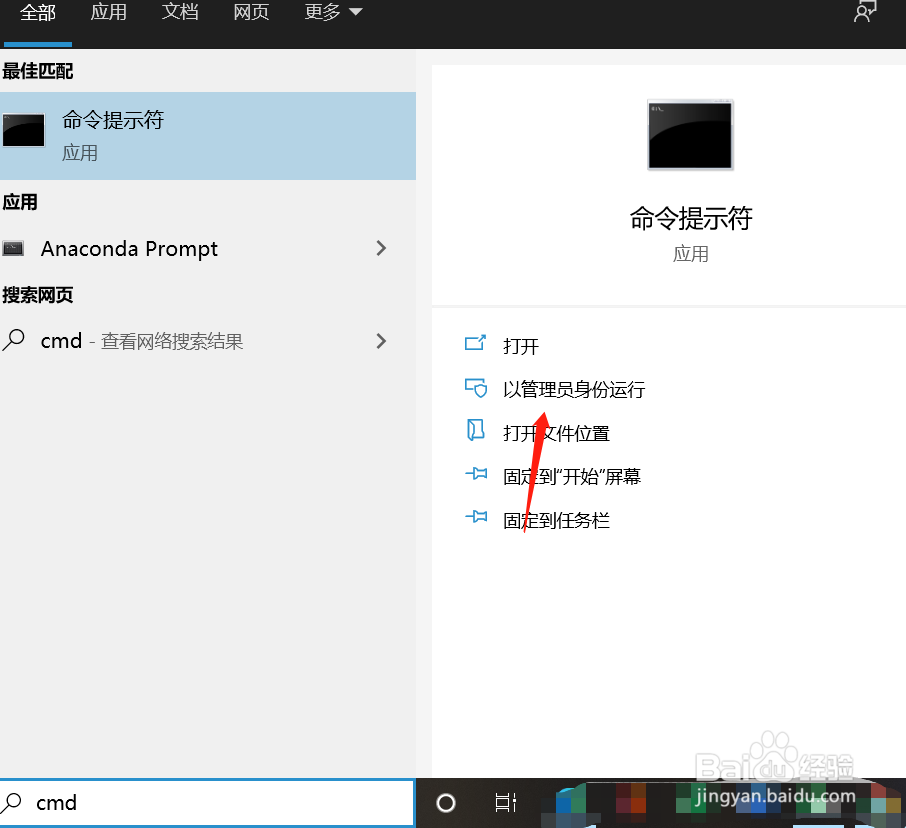Click the large 命令提示符 icon in preview pane
This screenshot has width=906, height=828.
[690, 135]
